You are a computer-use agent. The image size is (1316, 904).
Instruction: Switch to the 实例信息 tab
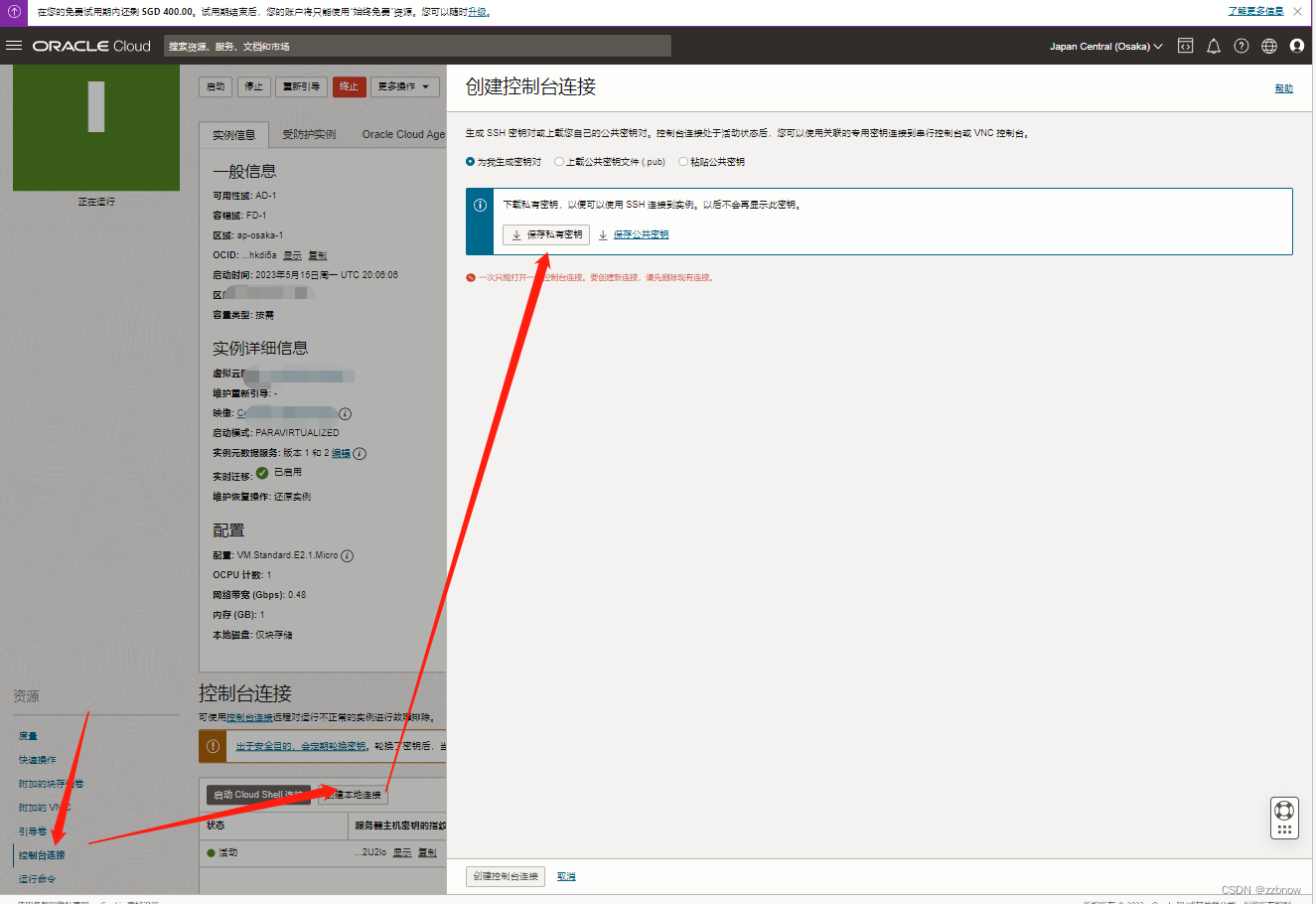point(233,134)
